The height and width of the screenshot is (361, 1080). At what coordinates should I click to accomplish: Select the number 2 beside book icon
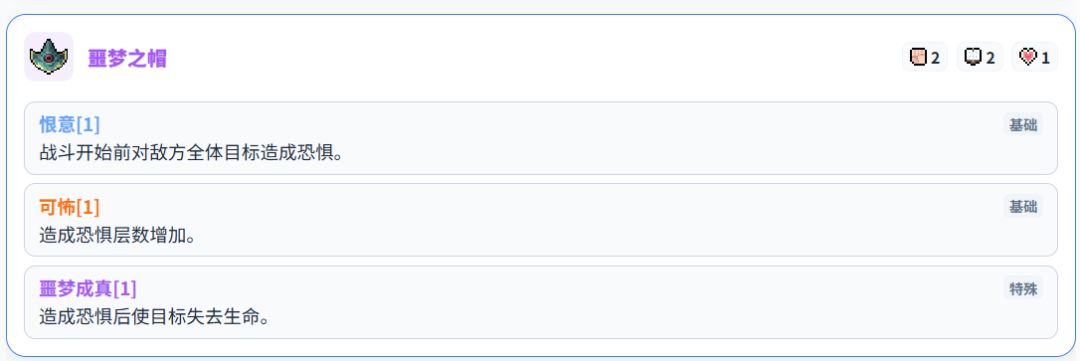pyautogui.click(x=990, y=59)
